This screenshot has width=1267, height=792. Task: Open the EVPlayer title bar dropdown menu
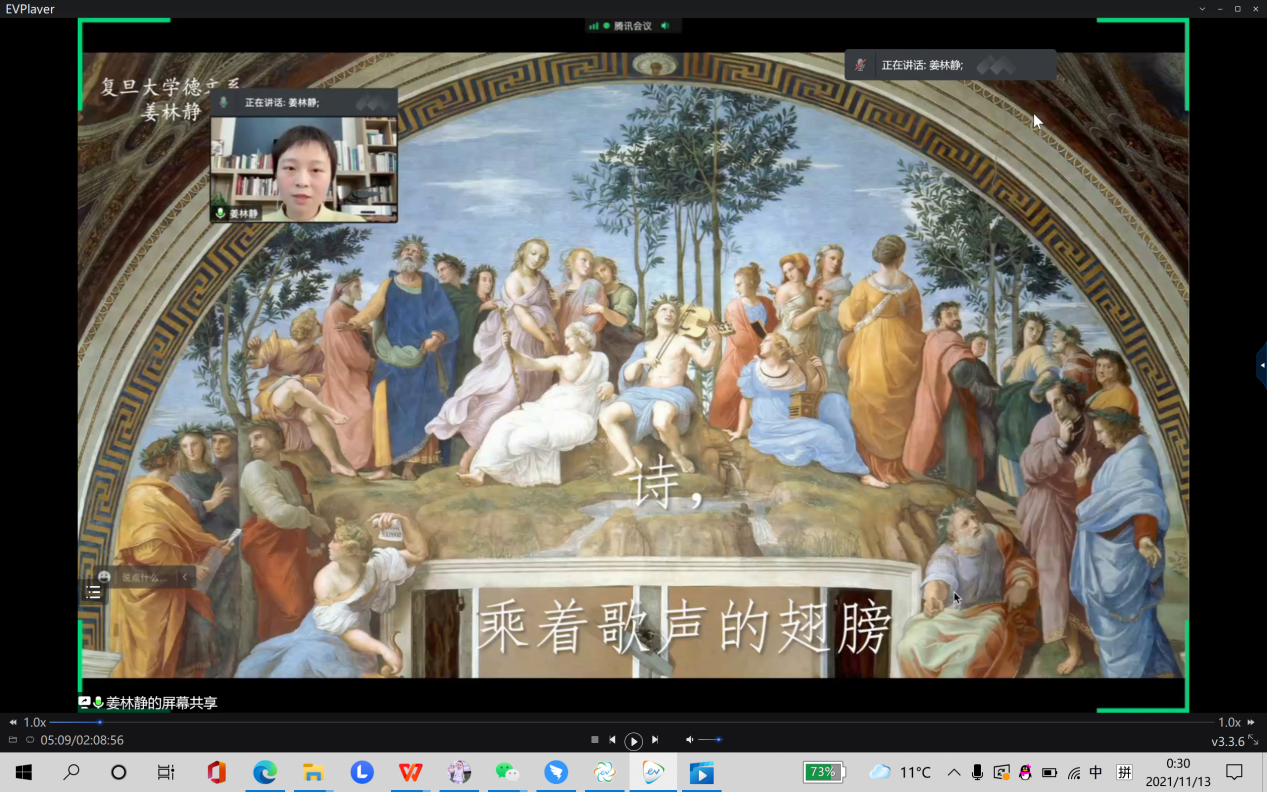tap(1203, 8)
